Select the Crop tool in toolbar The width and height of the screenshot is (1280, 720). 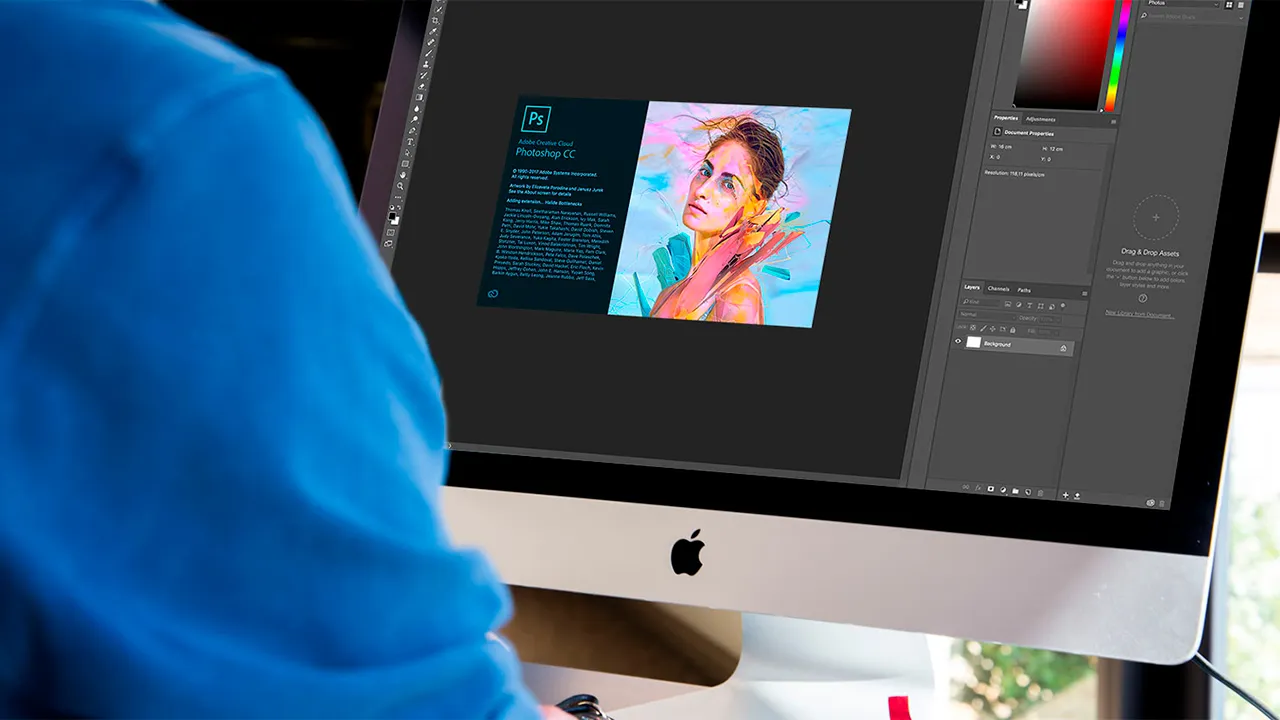click(436, 20)
